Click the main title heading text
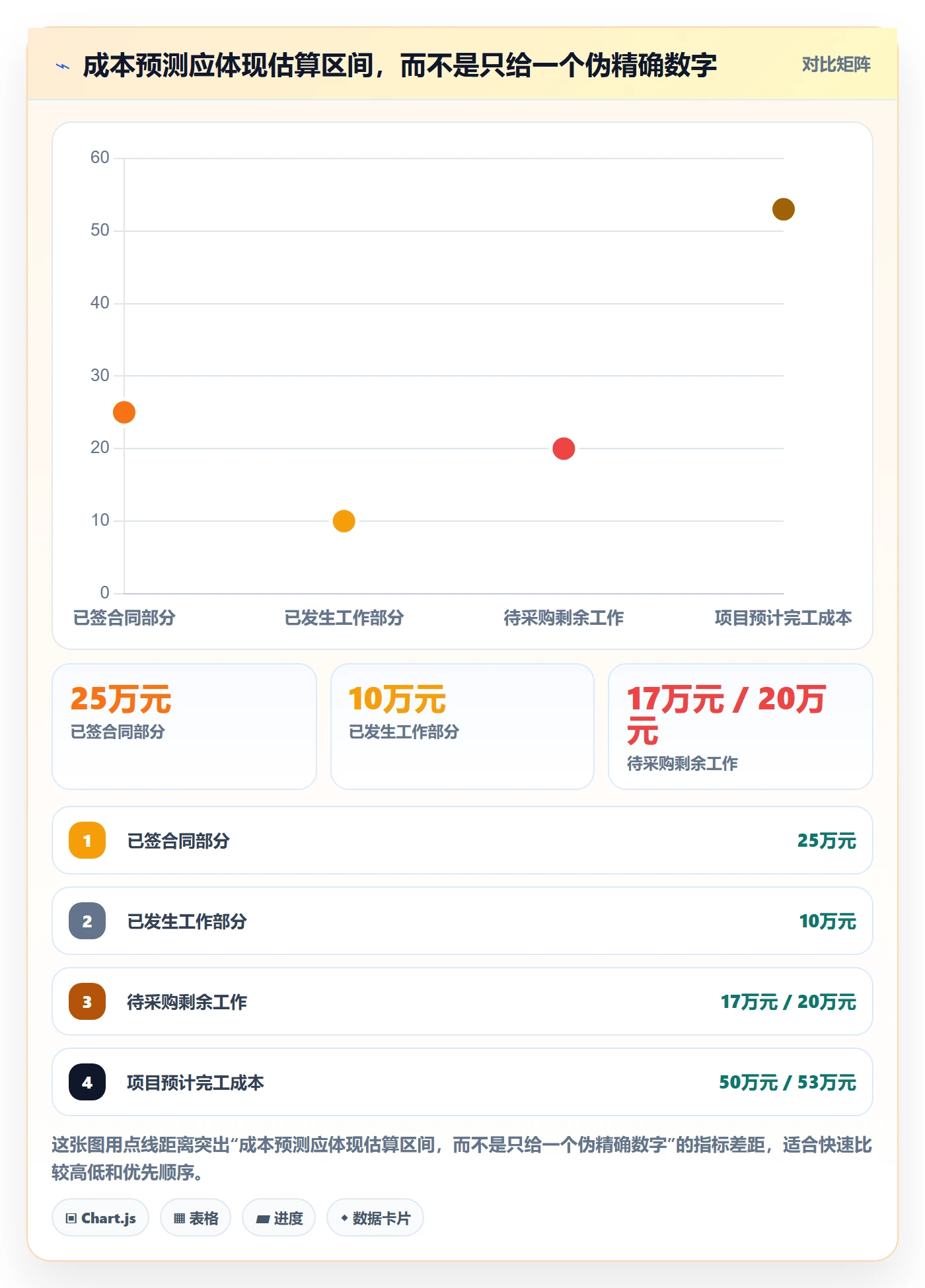 [400, 65]
